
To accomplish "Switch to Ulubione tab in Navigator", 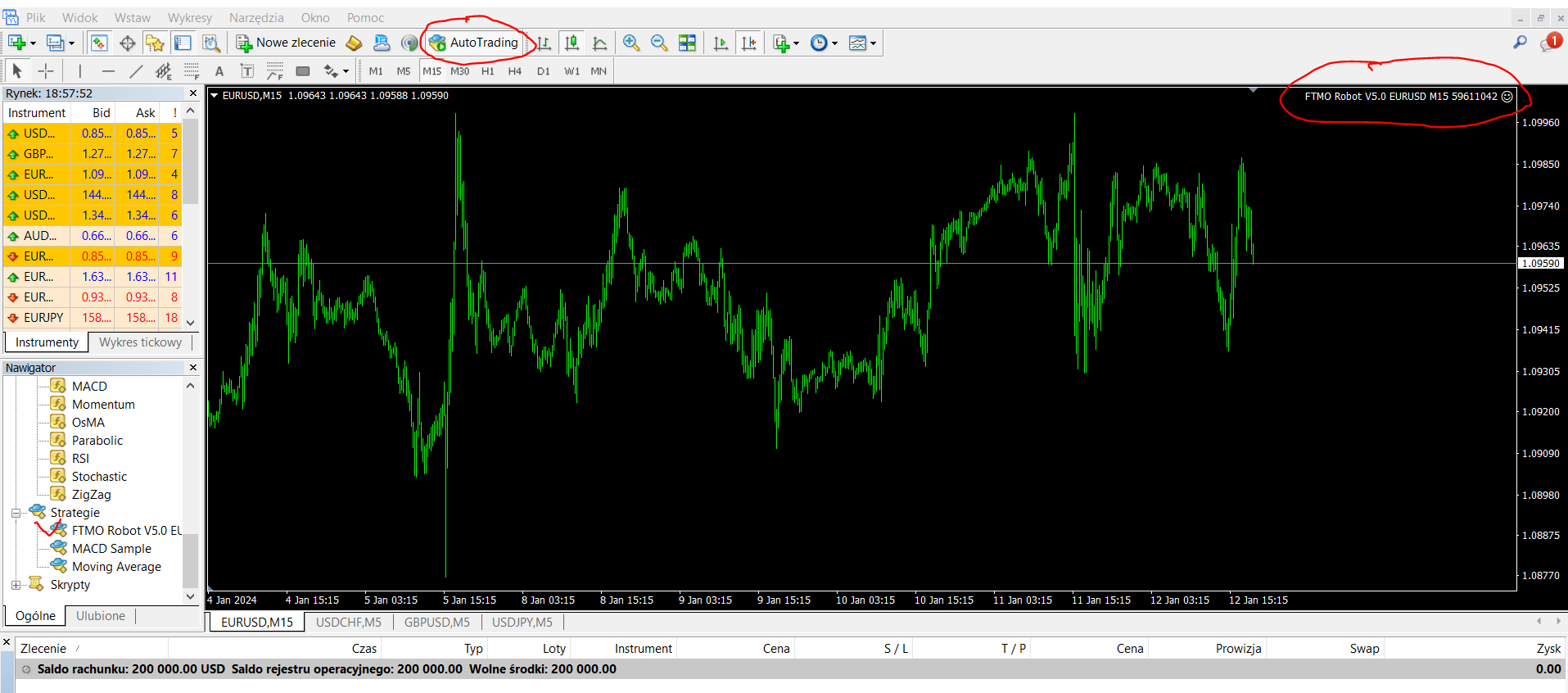I will [x=101, y=616].
